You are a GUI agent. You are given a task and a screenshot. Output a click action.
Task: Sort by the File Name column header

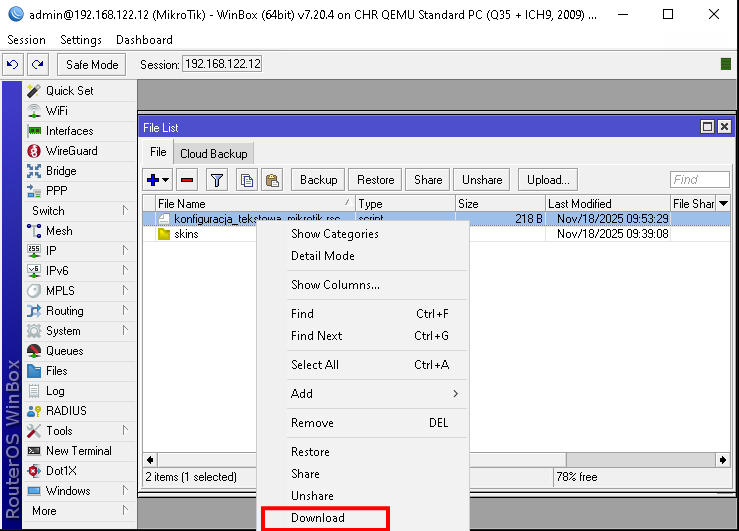click(255, 204)
